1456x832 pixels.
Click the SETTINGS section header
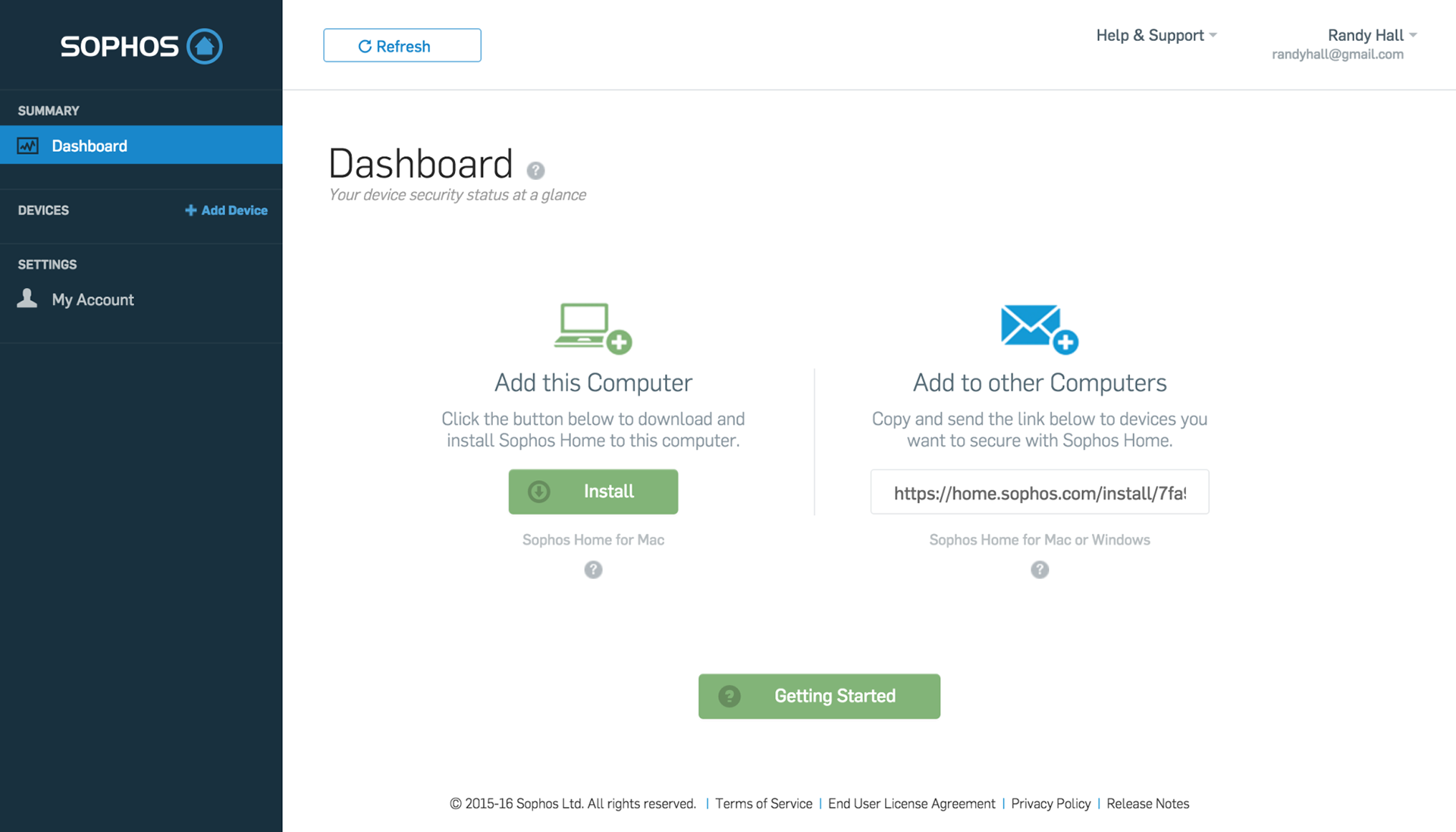pyautogui.click(x=47, y=265)
